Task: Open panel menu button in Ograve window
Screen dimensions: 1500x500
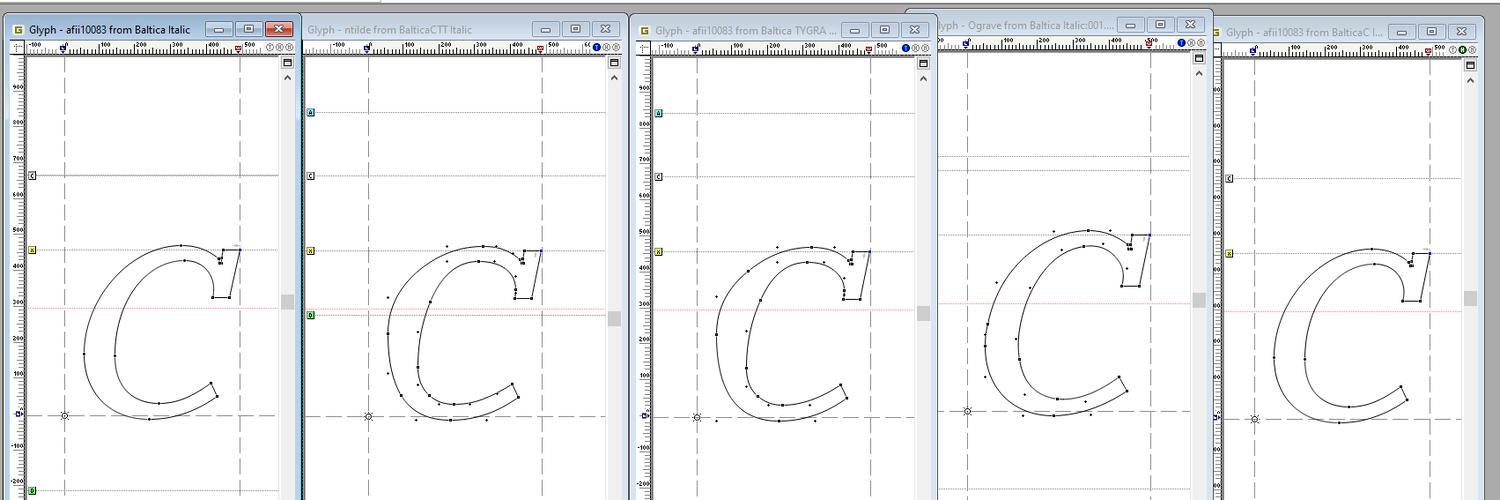Action: [1199, 58]
